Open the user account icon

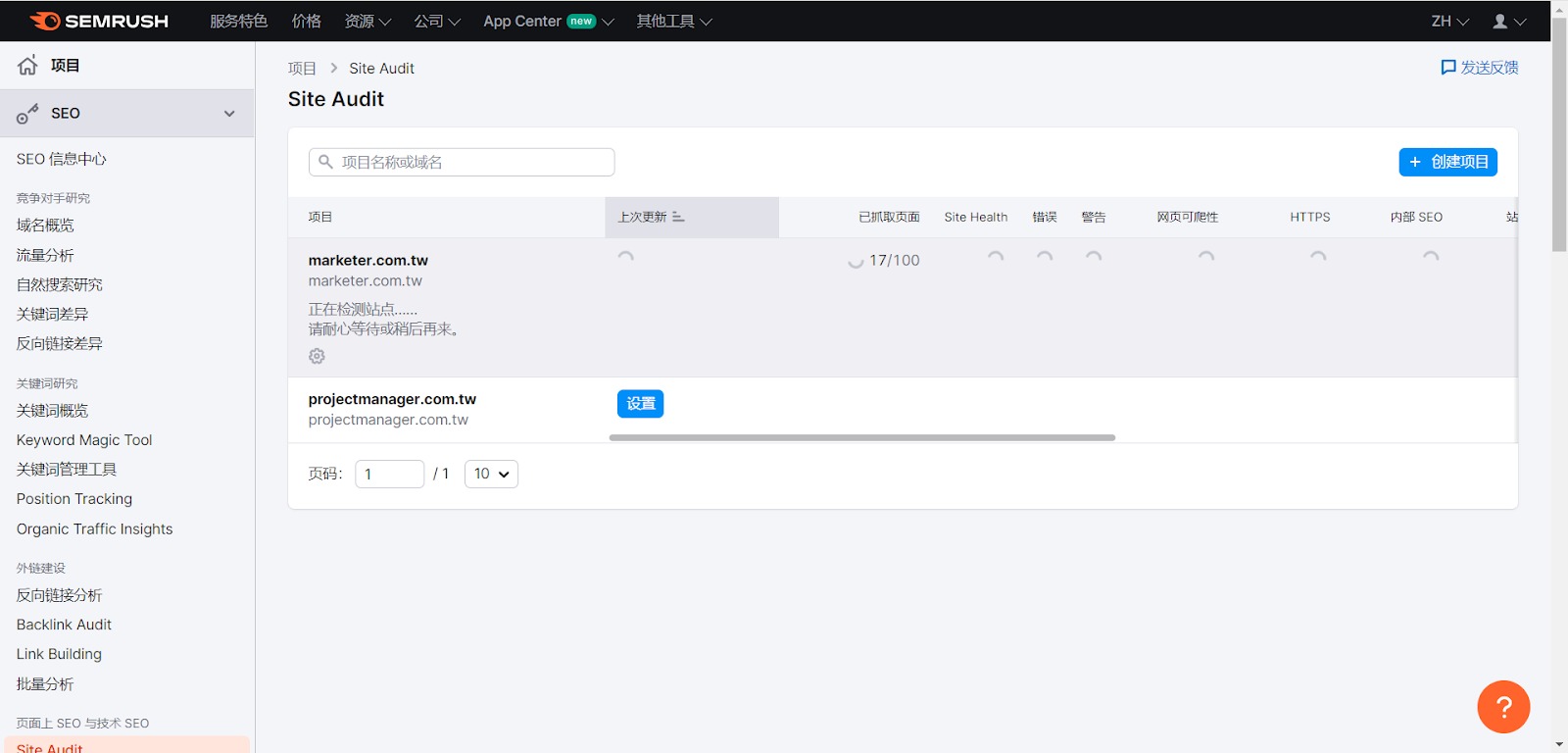(1499, 21)
